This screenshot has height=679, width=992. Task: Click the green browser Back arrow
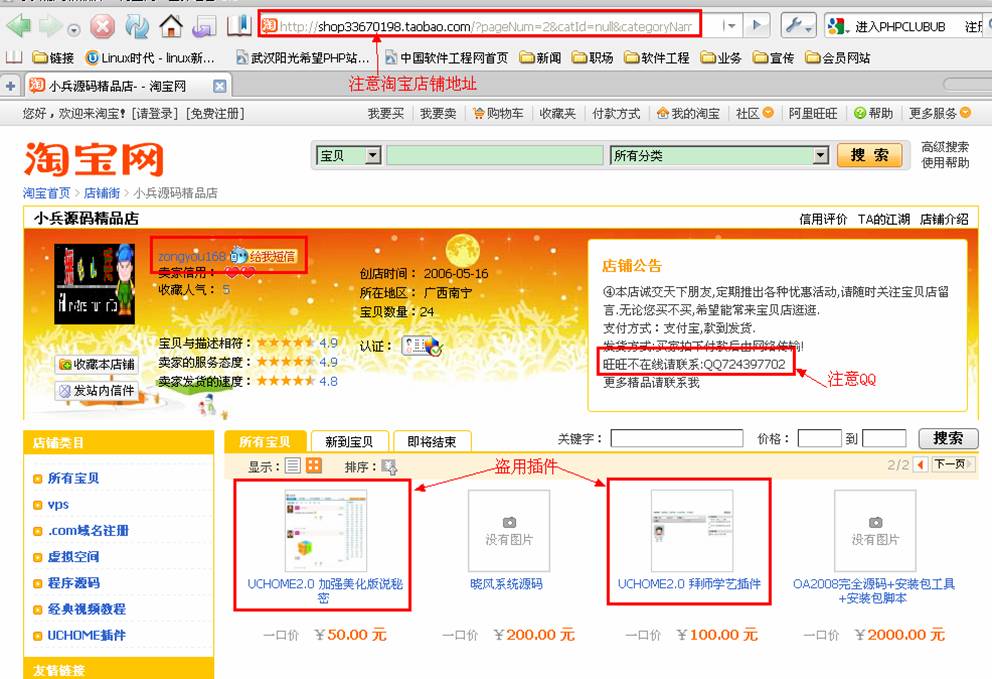click(x=18, y=26)
